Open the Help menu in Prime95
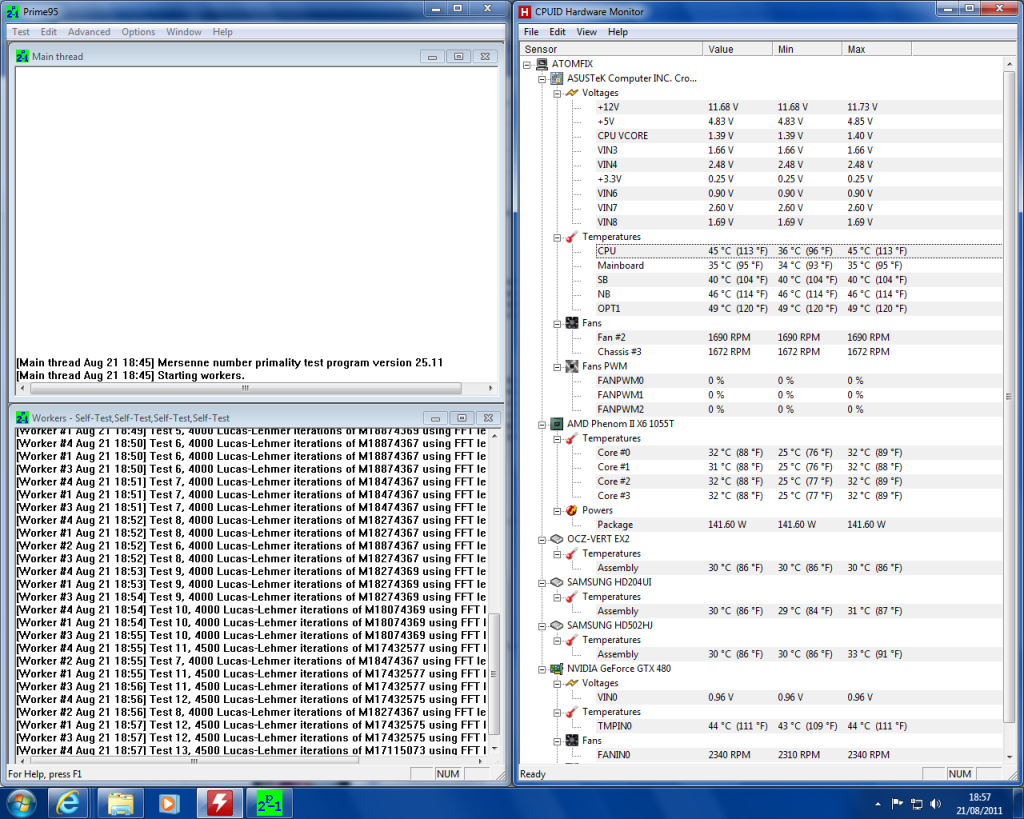Viewport: 1024px width, 819px height. click(x=222, y=32)
